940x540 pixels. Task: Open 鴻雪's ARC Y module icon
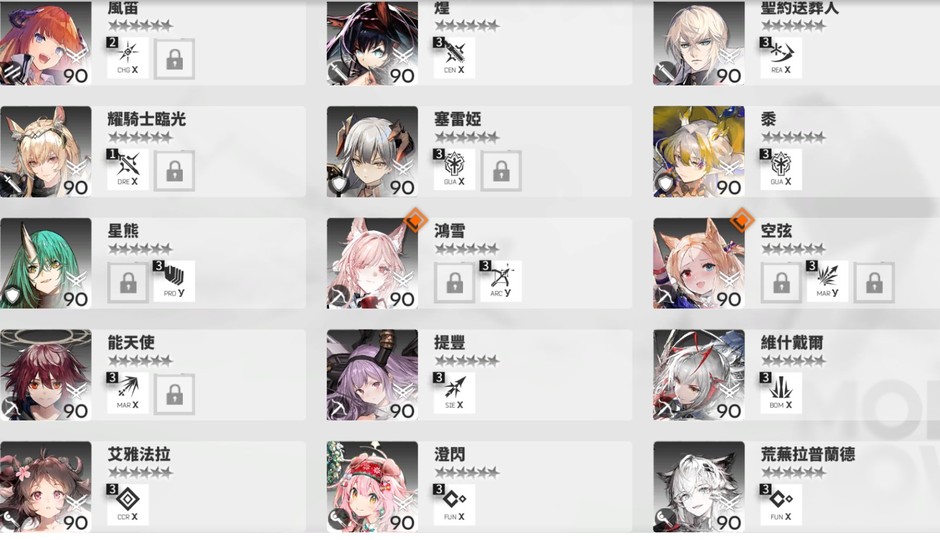pyautogui.click(x=501, y=282)
